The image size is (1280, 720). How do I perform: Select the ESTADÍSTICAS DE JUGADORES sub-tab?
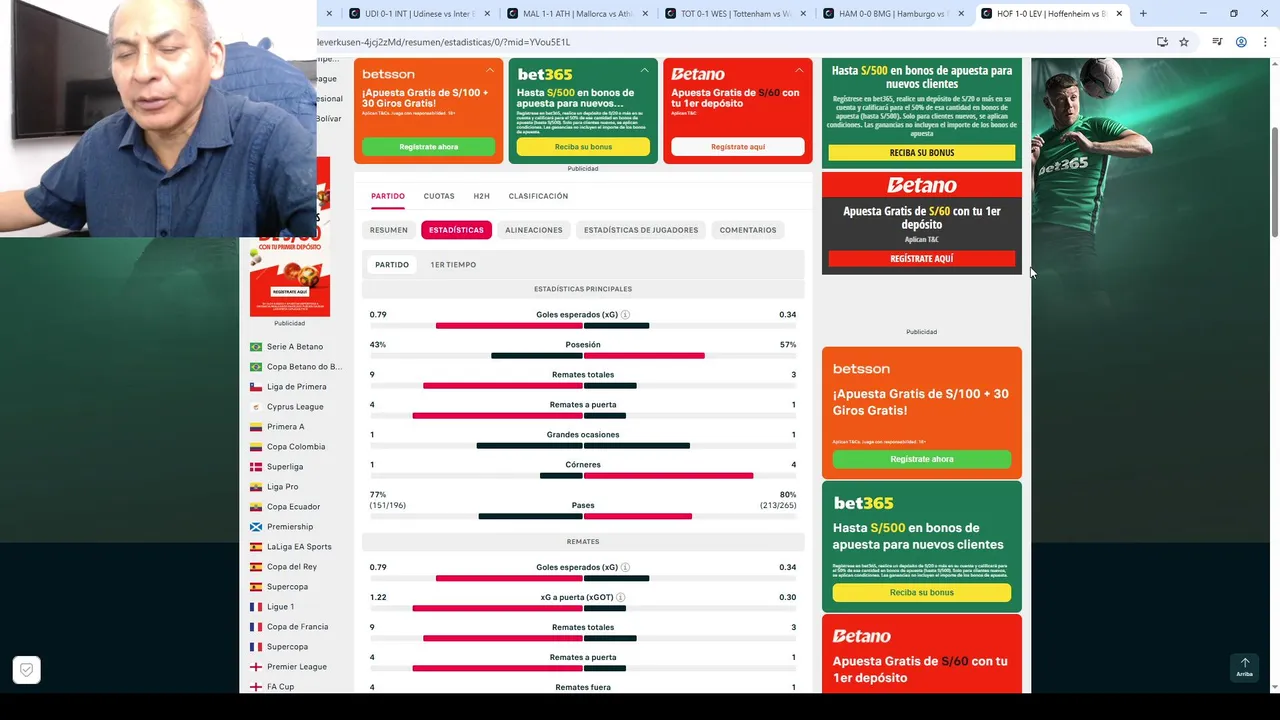tap(641, 230)
